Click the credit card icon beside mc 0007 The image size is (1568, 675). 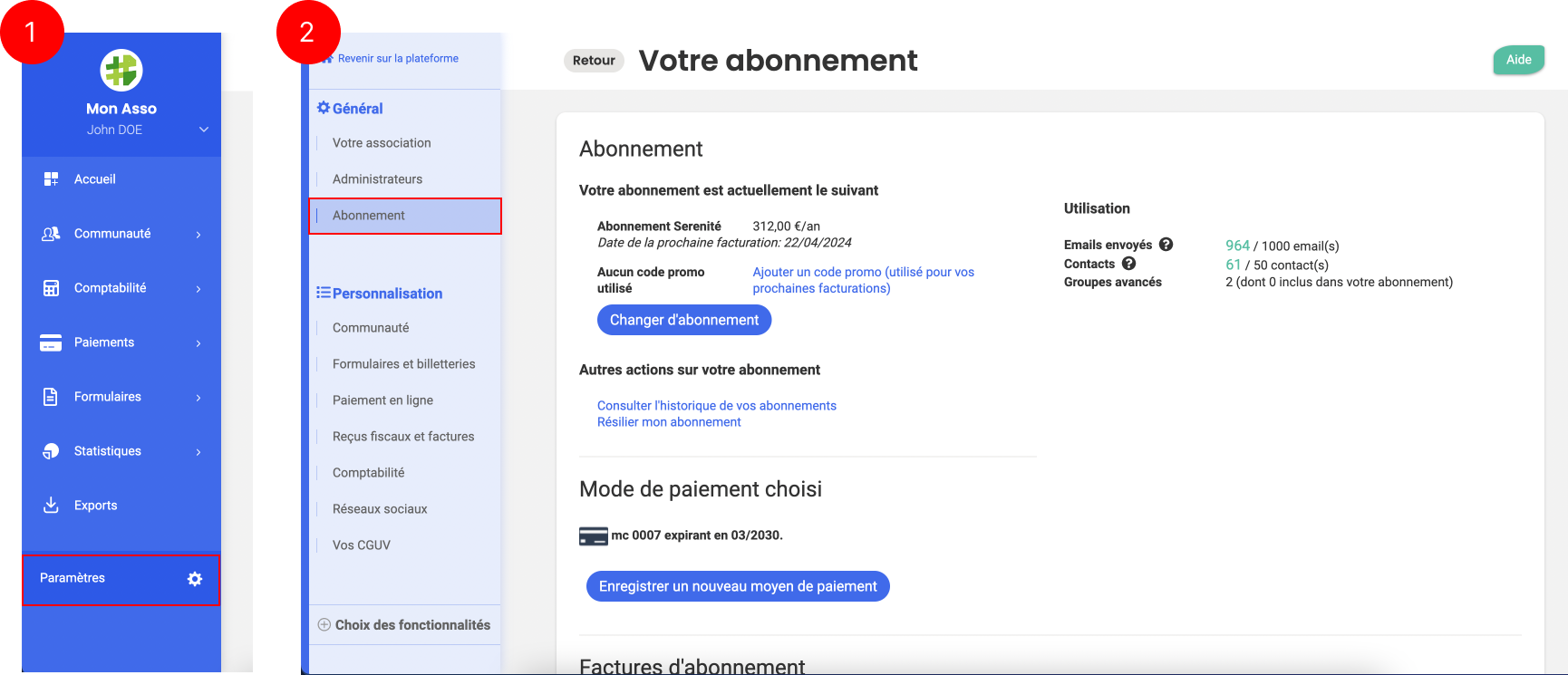point(593,536)
